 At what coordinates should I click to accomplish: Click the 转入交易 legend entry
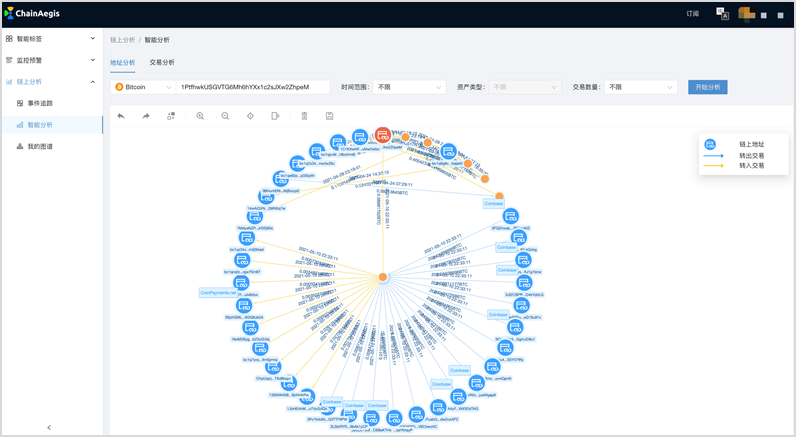(x=752, y=165)
